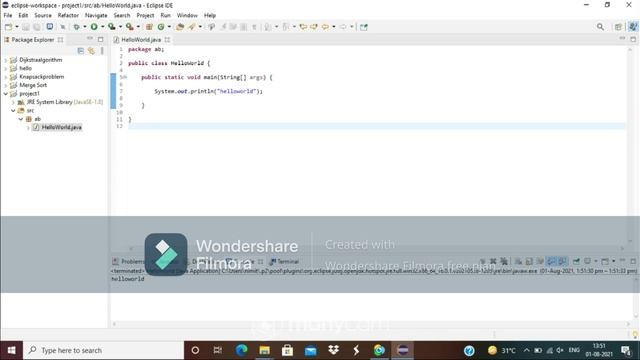Expand the Dijkstraalgorithm project
This screenshot has height=360, width=640.
6,60
